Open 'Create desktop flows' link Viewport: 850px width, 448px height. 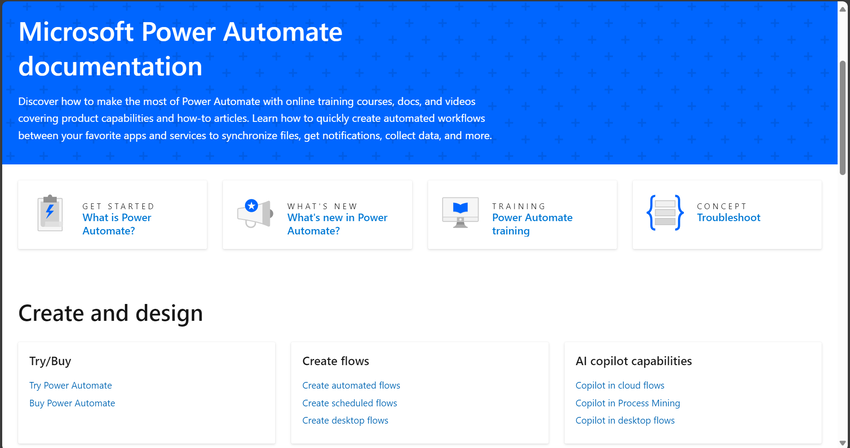tap(345, 420)
